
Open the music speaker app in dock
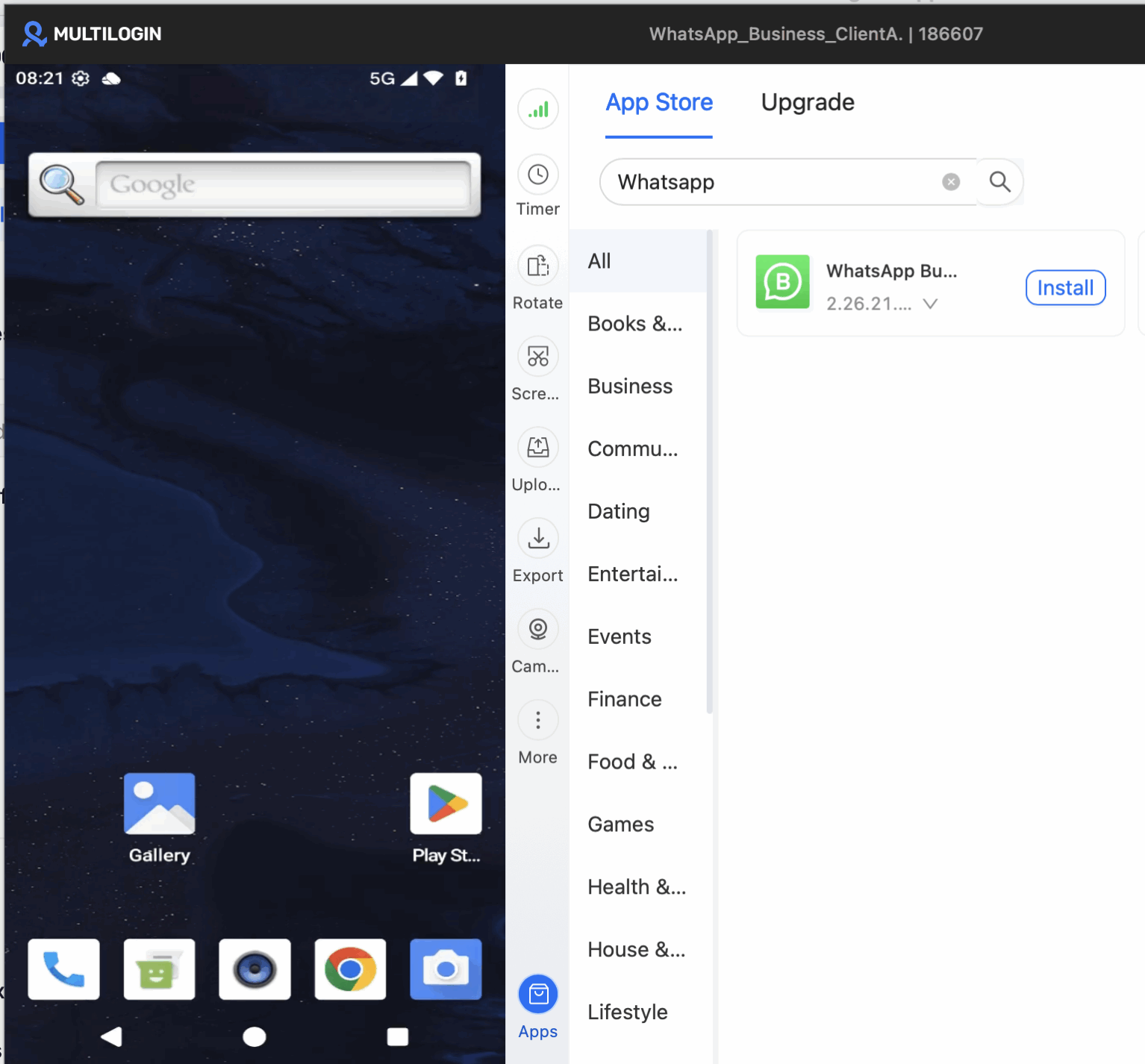tap(255, 969)
